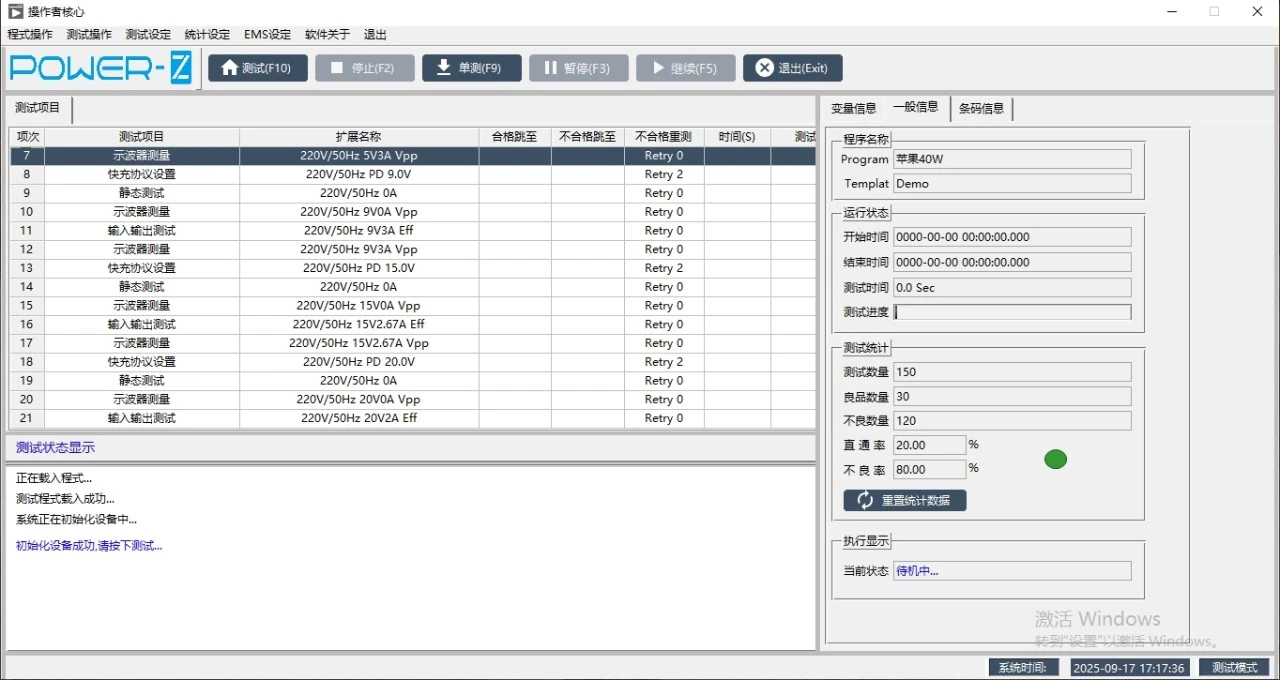Click the Program name field 苹果40W

(x=1012, y=159)
